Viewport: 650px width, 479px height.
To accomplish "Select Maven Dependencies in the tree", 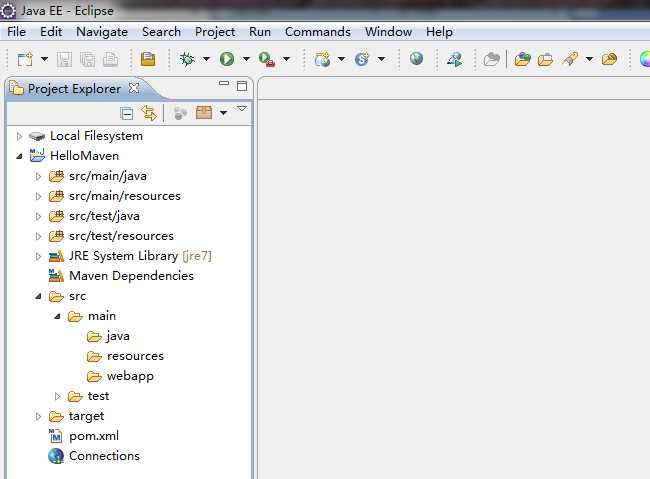I will (x=131, y=276).
